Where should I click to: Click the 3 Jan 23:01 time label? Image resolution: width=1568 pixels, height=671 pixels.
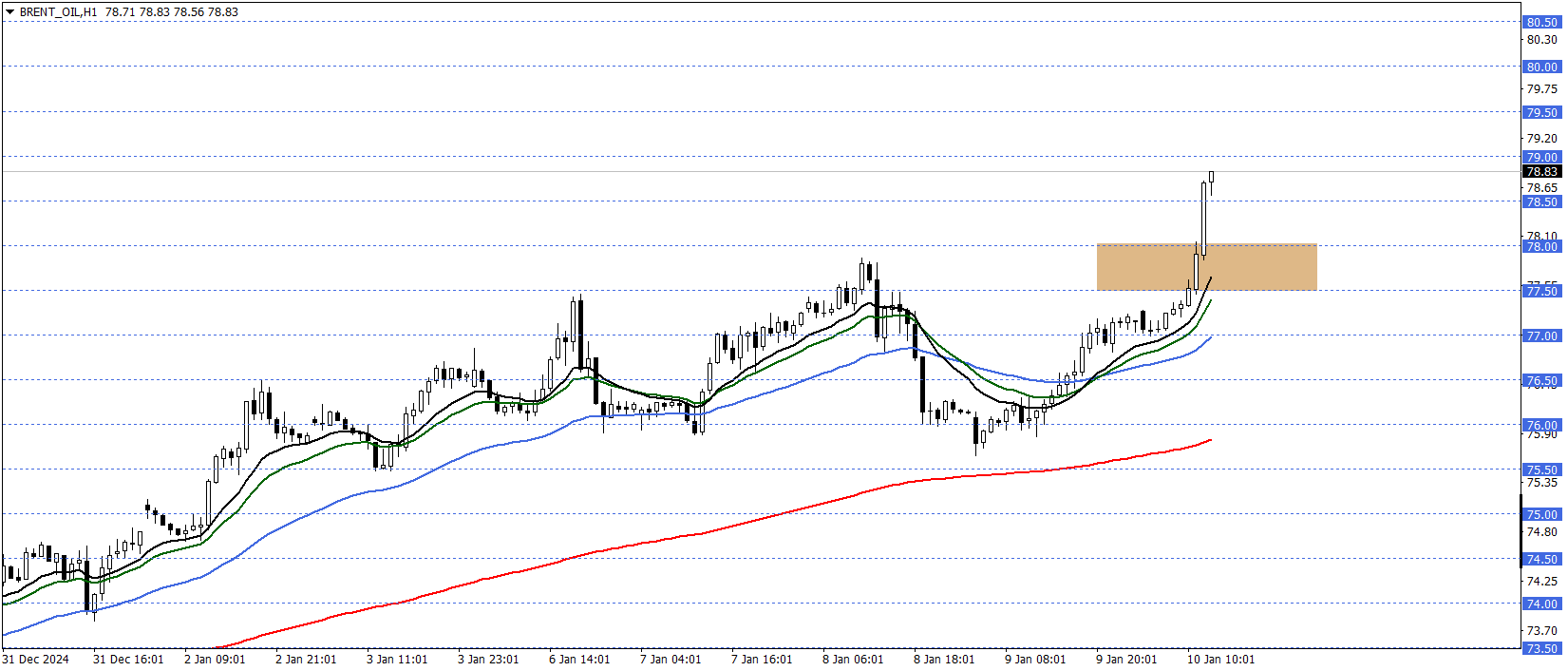click(488, 660)
